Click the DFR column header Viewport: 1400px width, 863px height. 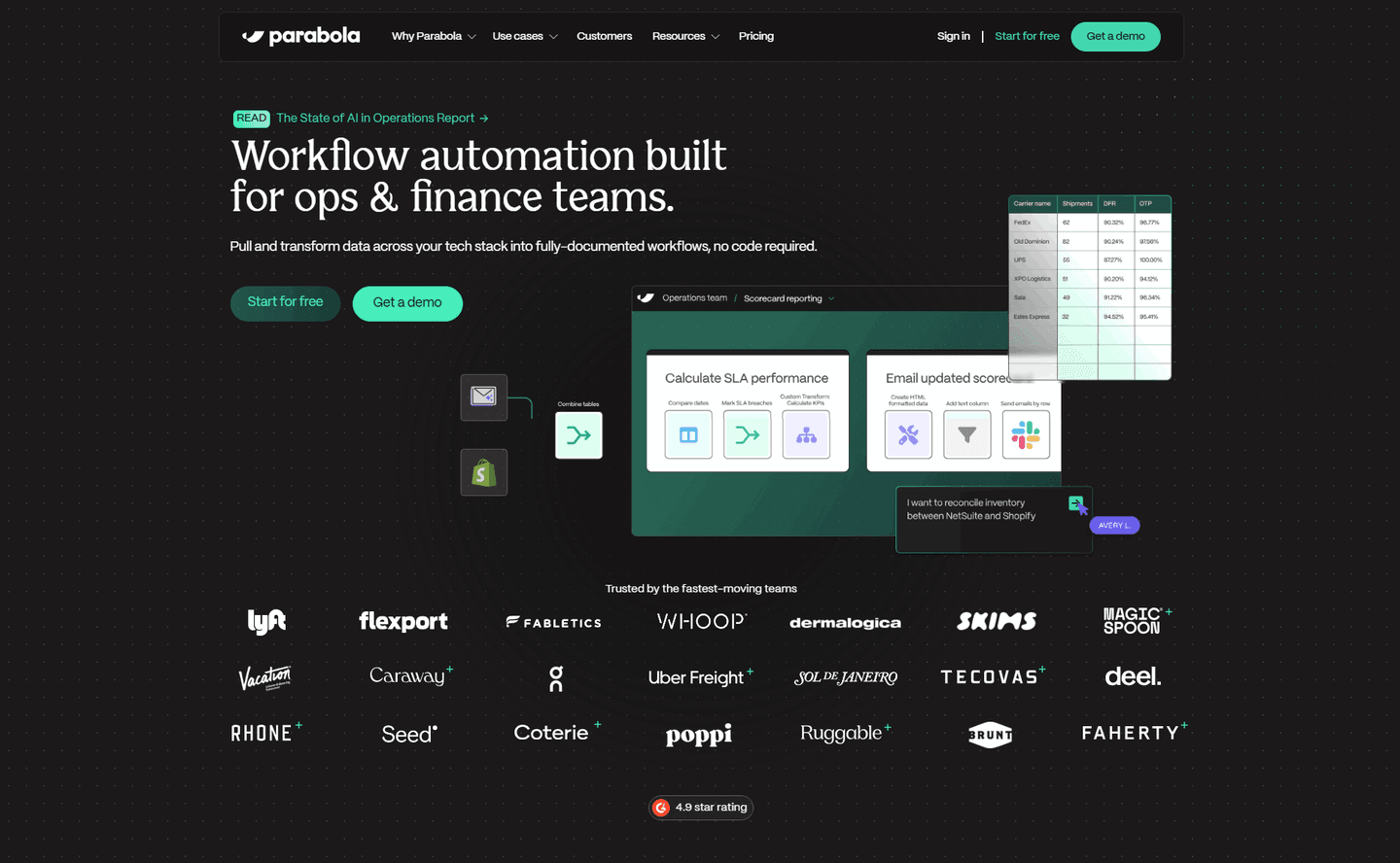pos(1116,204)
